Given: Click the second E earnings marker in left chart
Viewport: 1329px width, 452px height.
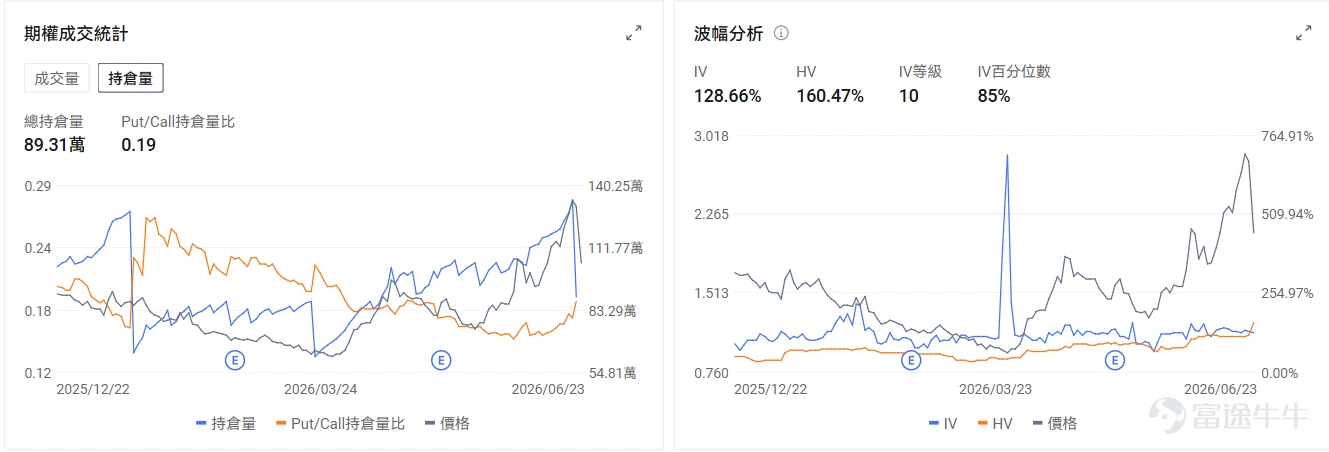Looking at the screenshot, I should tap(440, 359).
